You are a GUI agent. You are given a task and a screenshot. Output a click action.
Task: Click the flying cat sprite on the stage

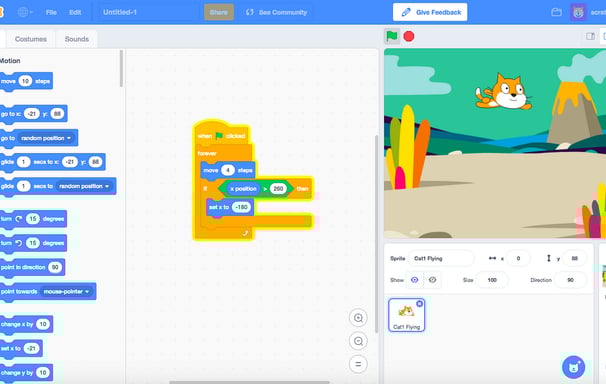tap(503, 93)
